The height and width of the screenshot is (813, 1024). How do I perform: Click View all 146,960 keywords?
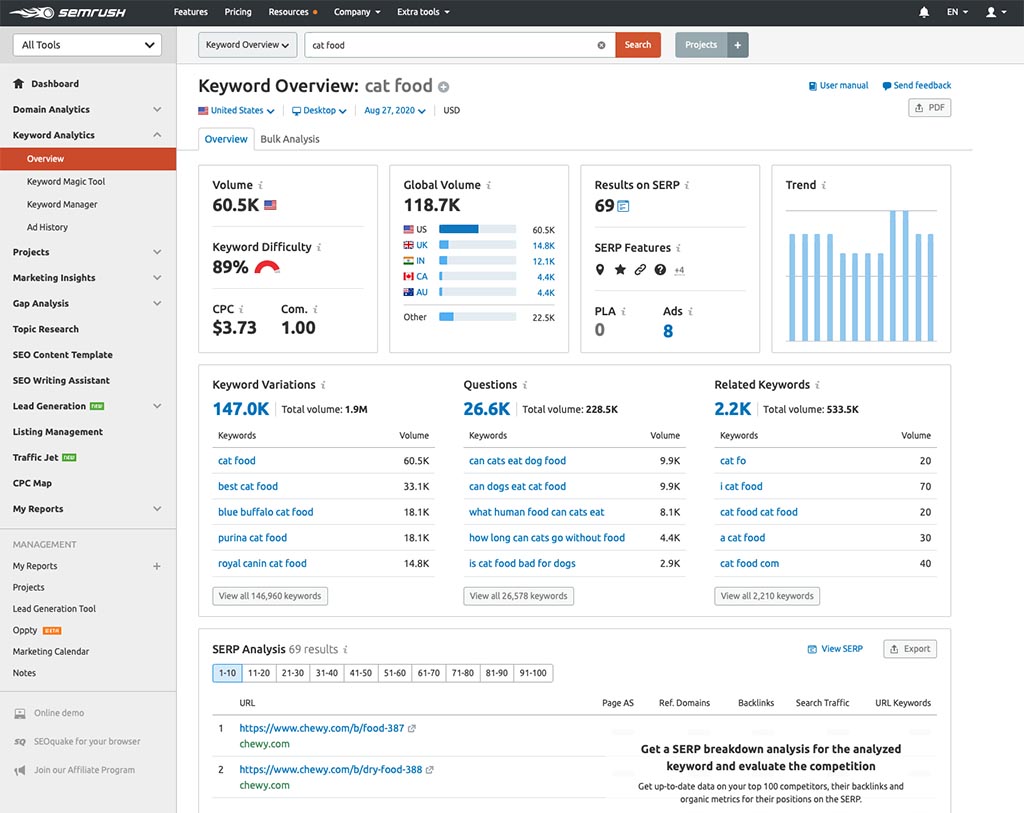coord(270,596)
